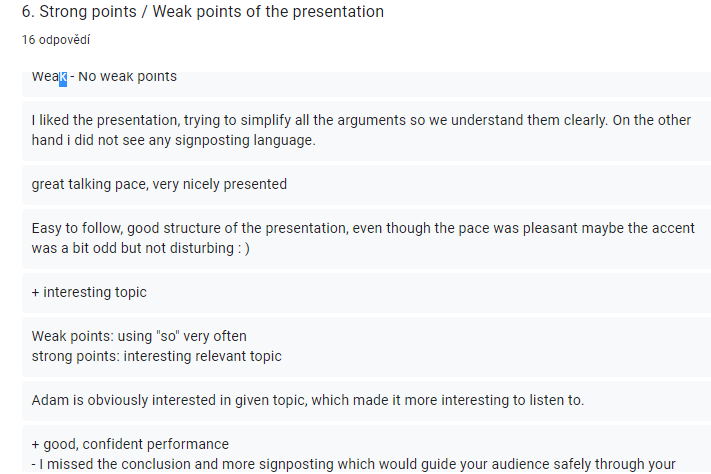The height and width of the screenshot is (474, 711).
Task: Click the "Weak points: using so" line
Action: [x=139, y=336]
